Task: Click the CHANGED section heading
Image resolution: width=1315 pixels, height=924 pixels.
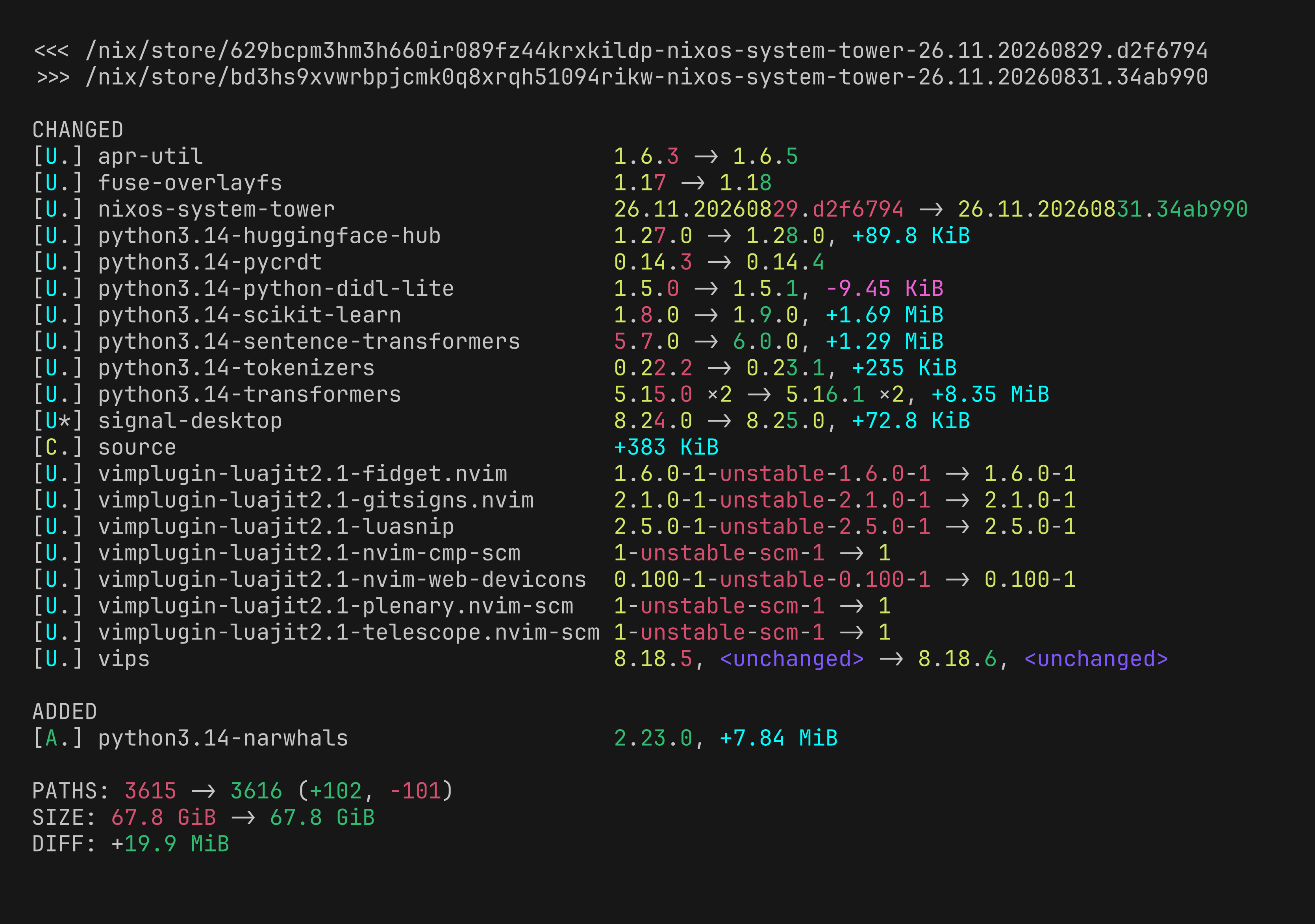Action: 78,130
